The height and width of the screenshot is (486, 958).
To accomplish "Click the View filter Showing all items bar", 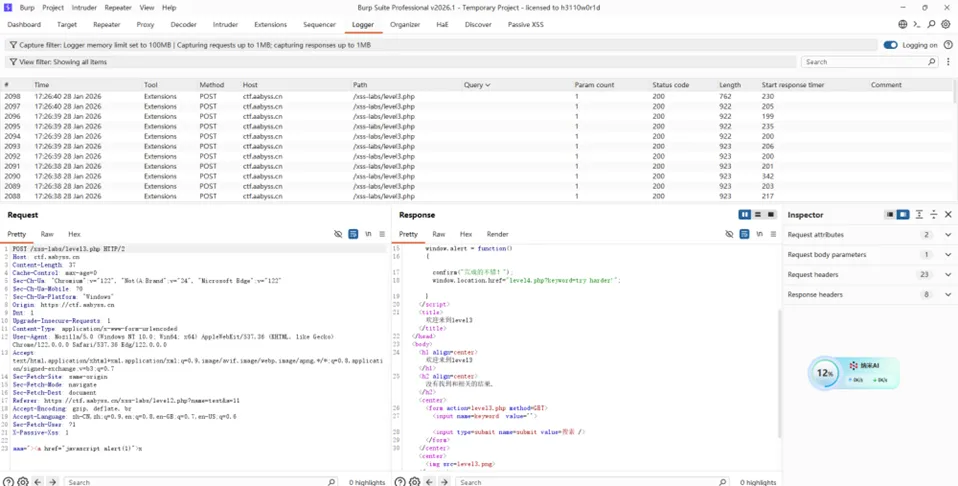I will [401, 62].
